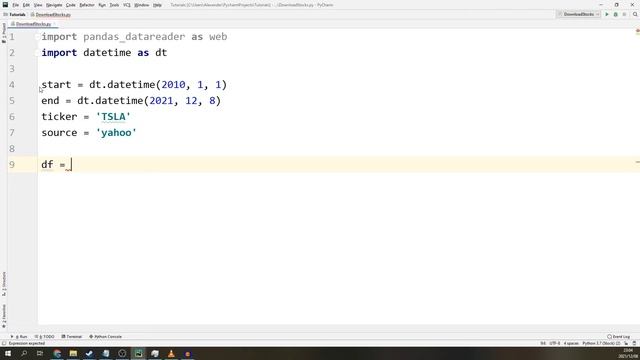Click the 4 spaces indent selector
Screen dimensions: 640x360
pos(571,344)
